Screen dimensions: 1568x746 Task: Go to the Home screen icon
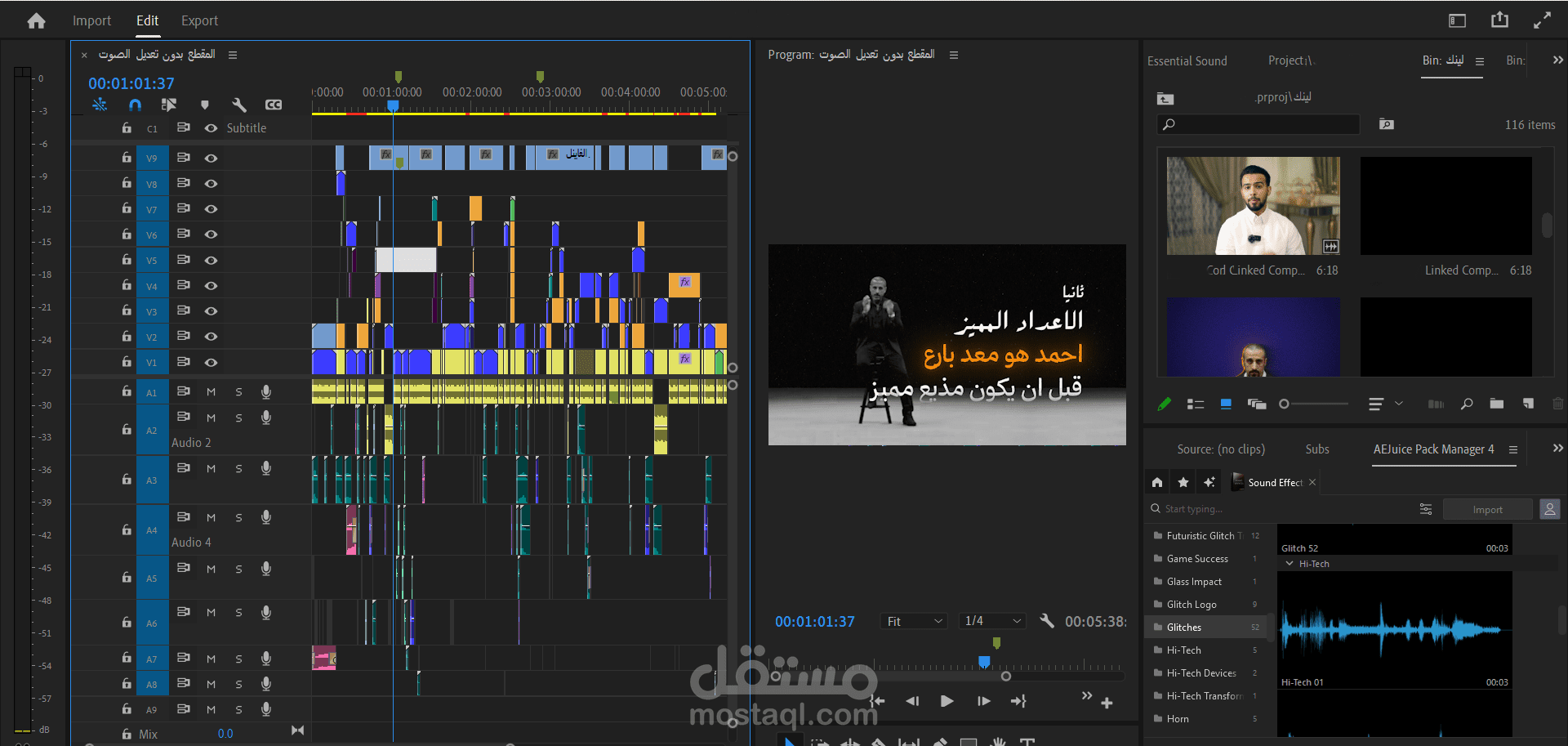click(x=36, y=21)
